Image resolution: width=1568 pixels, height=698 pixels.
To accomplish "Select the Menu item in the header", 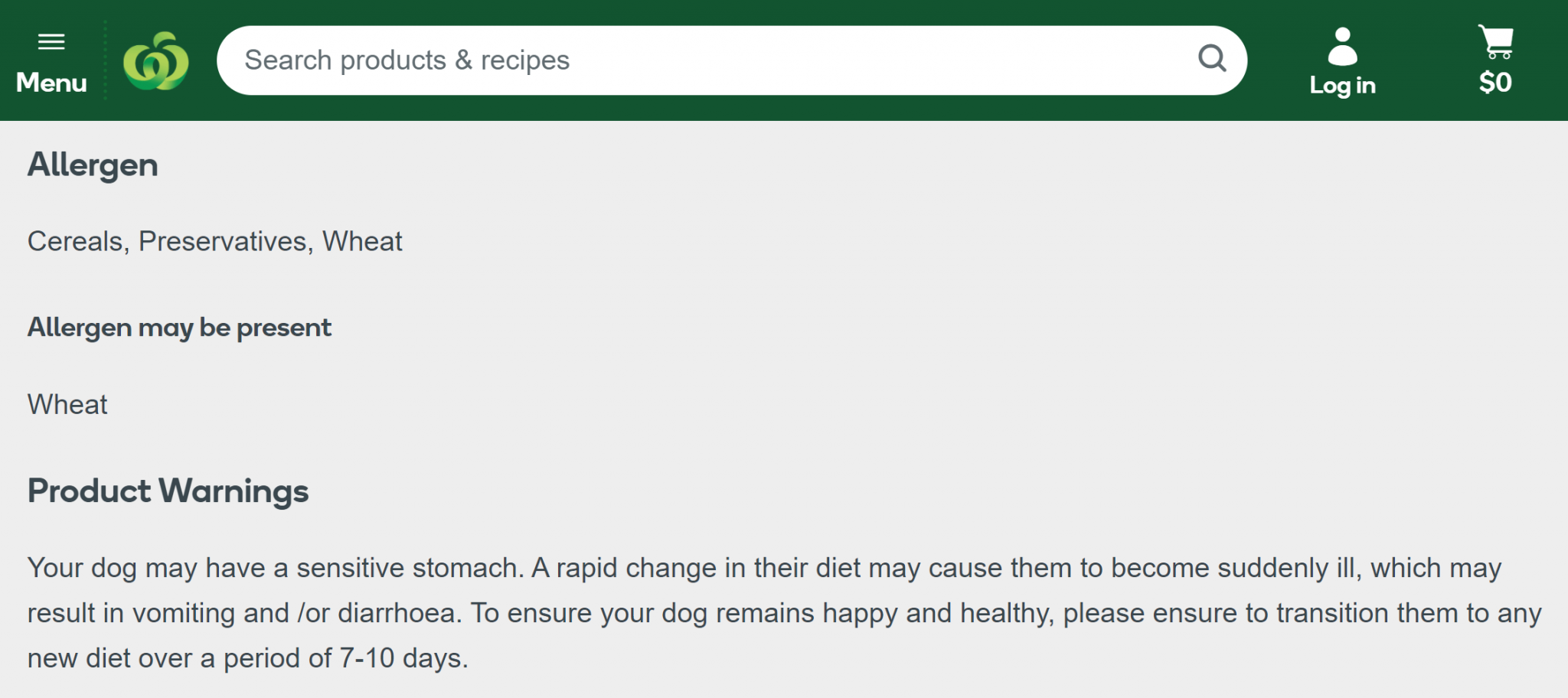I will coord(52,82).
